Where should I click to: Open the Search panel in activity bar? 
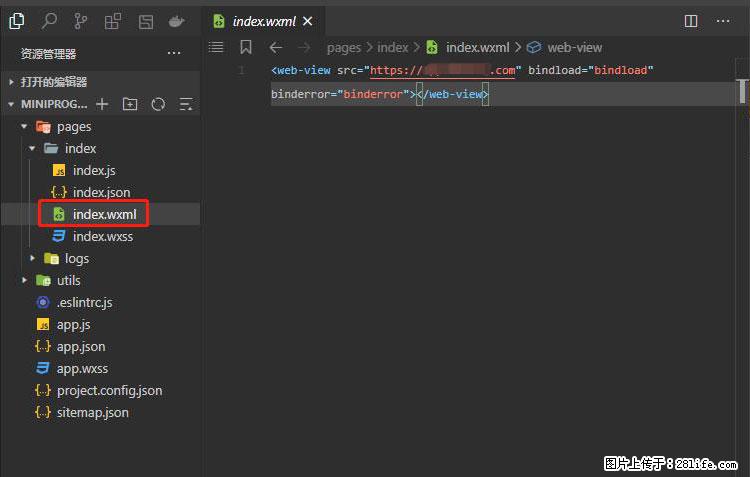coord(49,20)
